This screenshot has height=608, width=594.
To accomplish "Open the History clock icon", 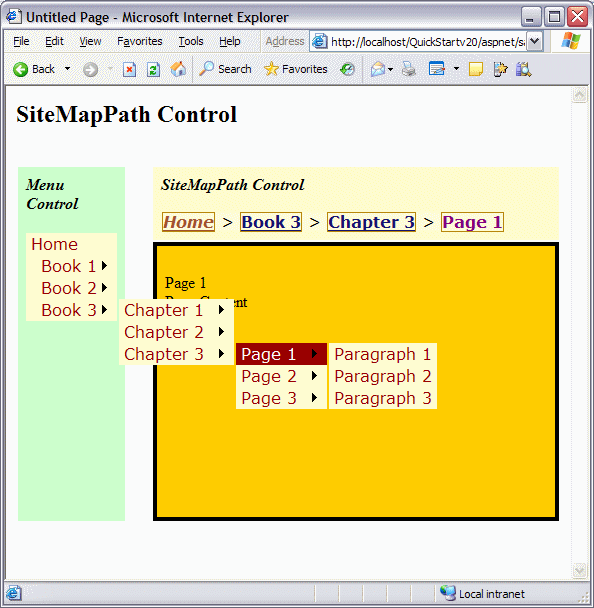I will [x=347, y=69].
